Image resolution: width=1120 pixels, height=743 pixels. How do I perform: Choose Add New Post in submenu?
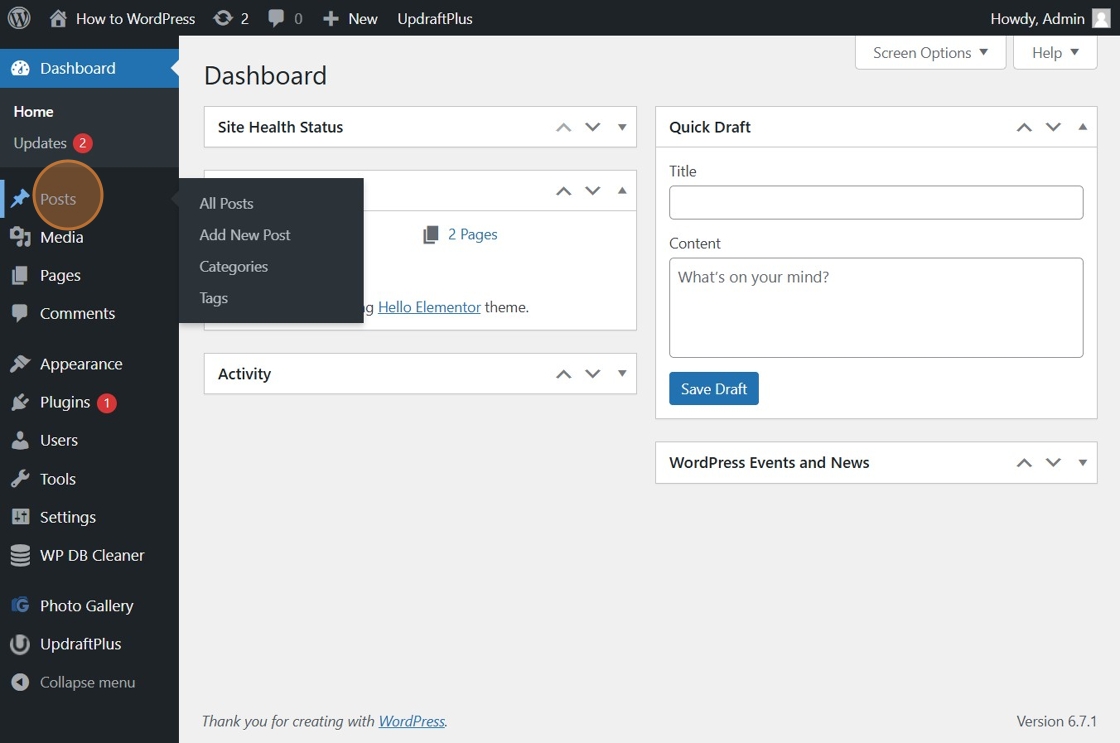[245, 235]
